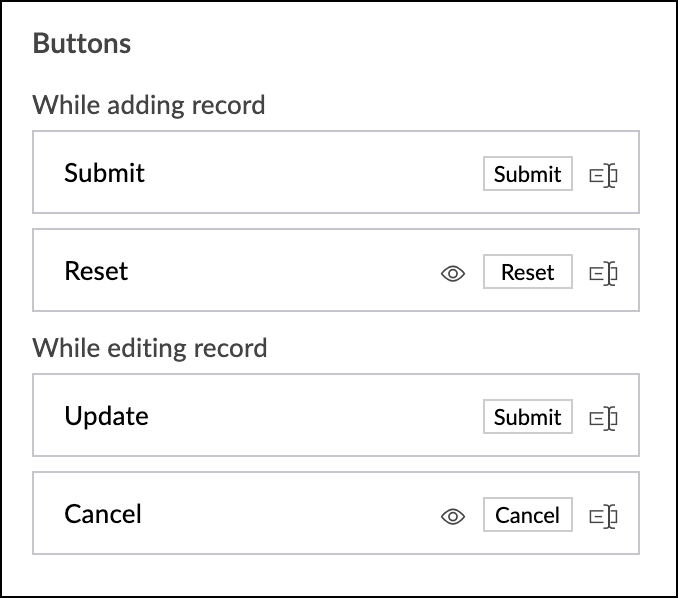Image resolution: width=678 pixels, height=598 pixels.
Task: Click the Update label text
Action: [x=106, y=416]
